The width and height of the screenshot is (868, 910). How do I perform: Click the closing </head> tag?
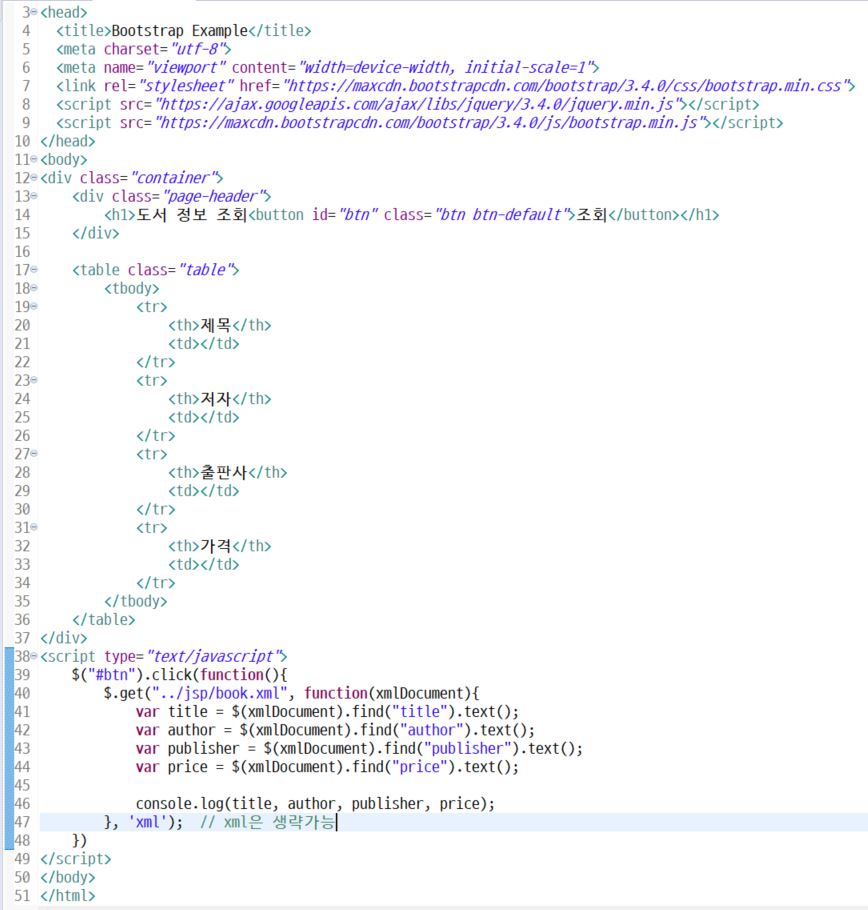(68, 141)
